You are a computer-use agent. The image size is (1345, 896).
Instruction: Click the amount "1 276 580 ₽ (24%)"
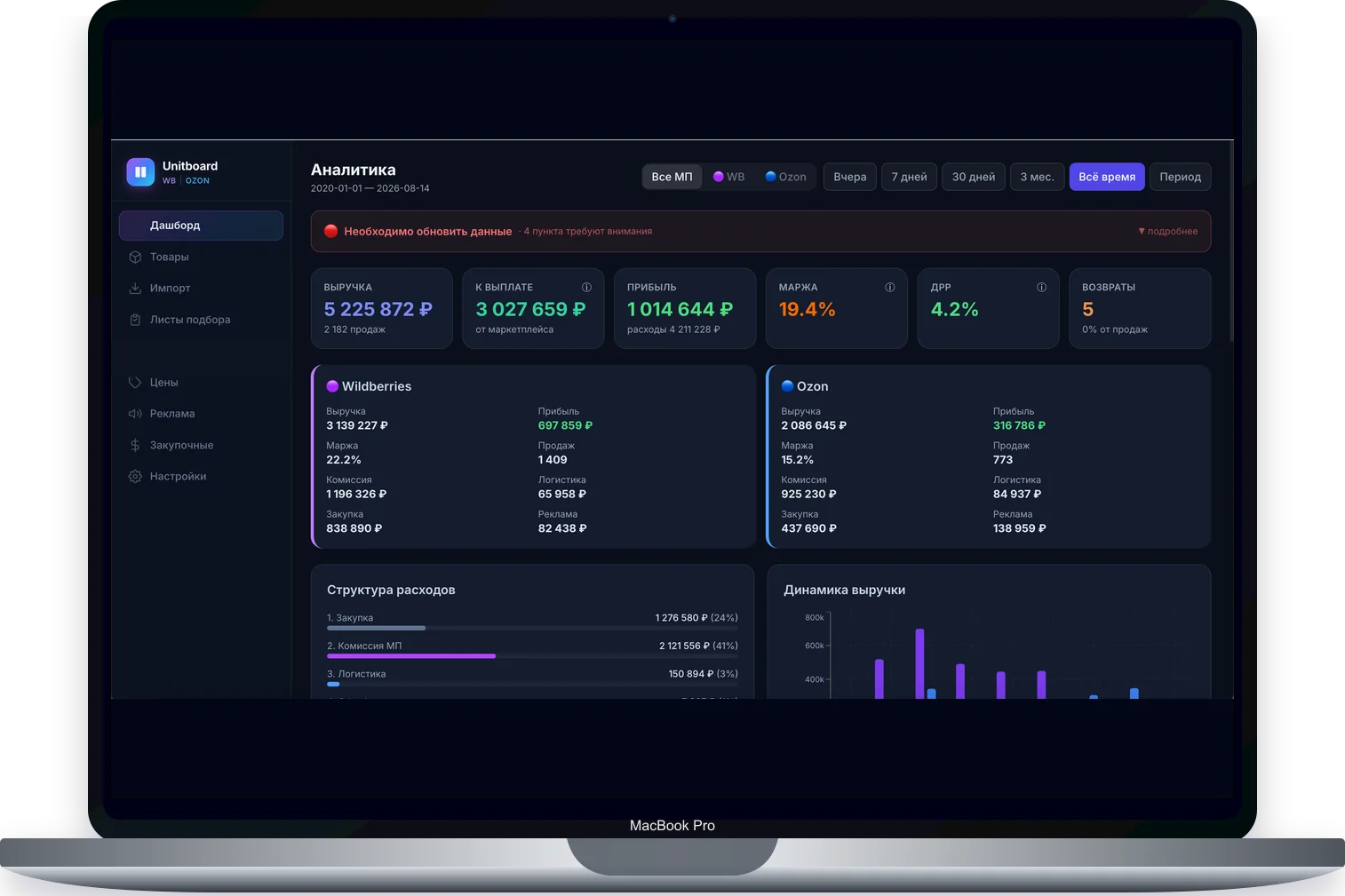(x=696, y=618)
